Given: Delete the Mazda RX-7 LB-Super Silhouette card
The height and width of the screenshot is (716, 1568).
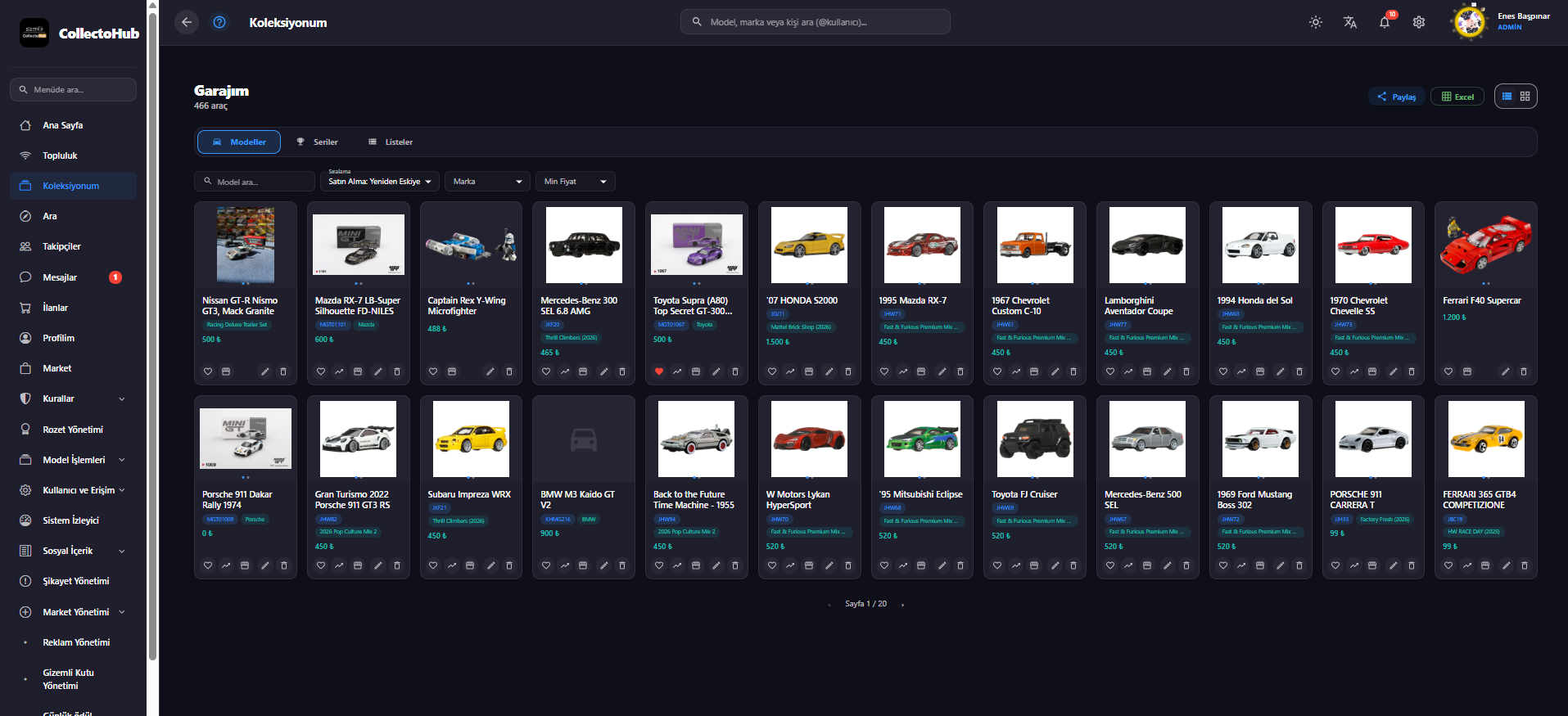Looking at the screenshot, I should click(397, 372).
